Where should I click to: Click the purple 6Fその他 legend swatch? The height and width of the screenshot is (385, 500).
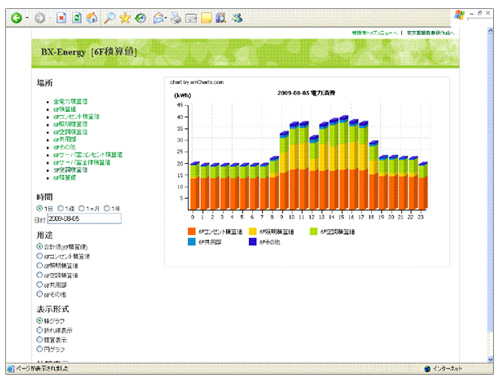253,242
